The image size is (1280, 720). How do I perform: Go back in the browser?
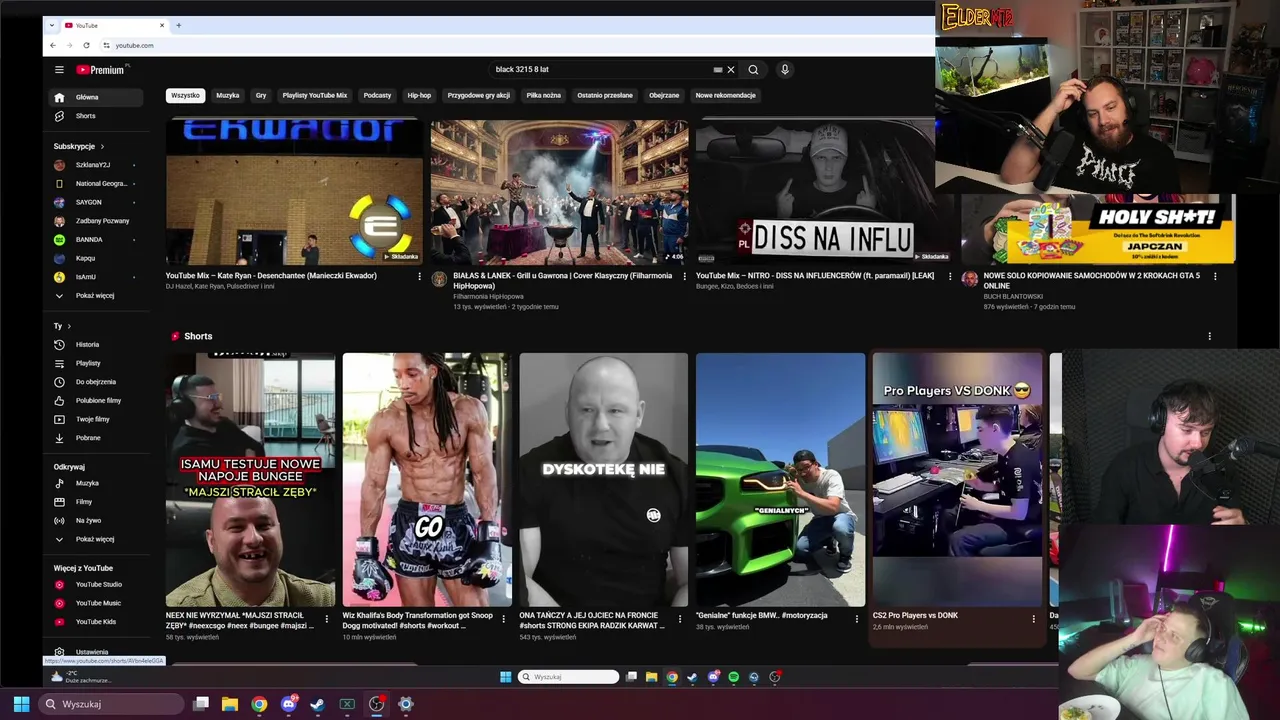53,45
